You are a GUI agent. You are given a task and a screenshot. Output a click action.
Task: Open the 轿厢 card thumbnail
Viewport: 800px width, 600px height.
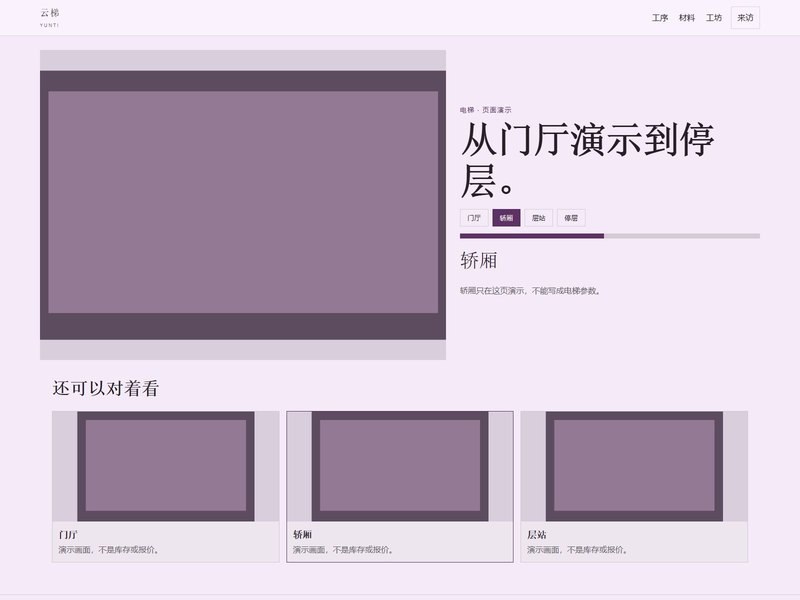pos(400,466)
